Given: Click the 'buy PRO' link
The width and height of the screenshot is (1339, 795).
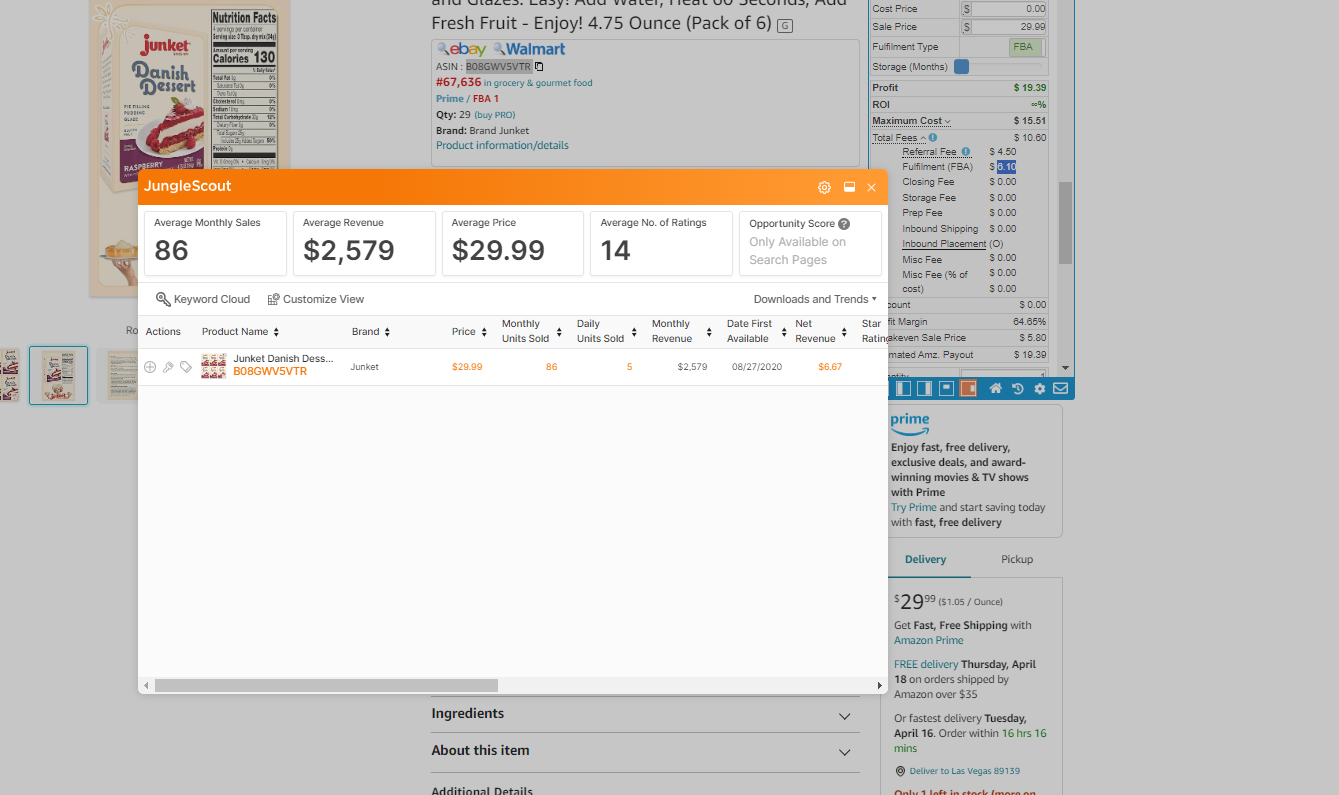Looking at the screenshot, I should pos(495,115).
